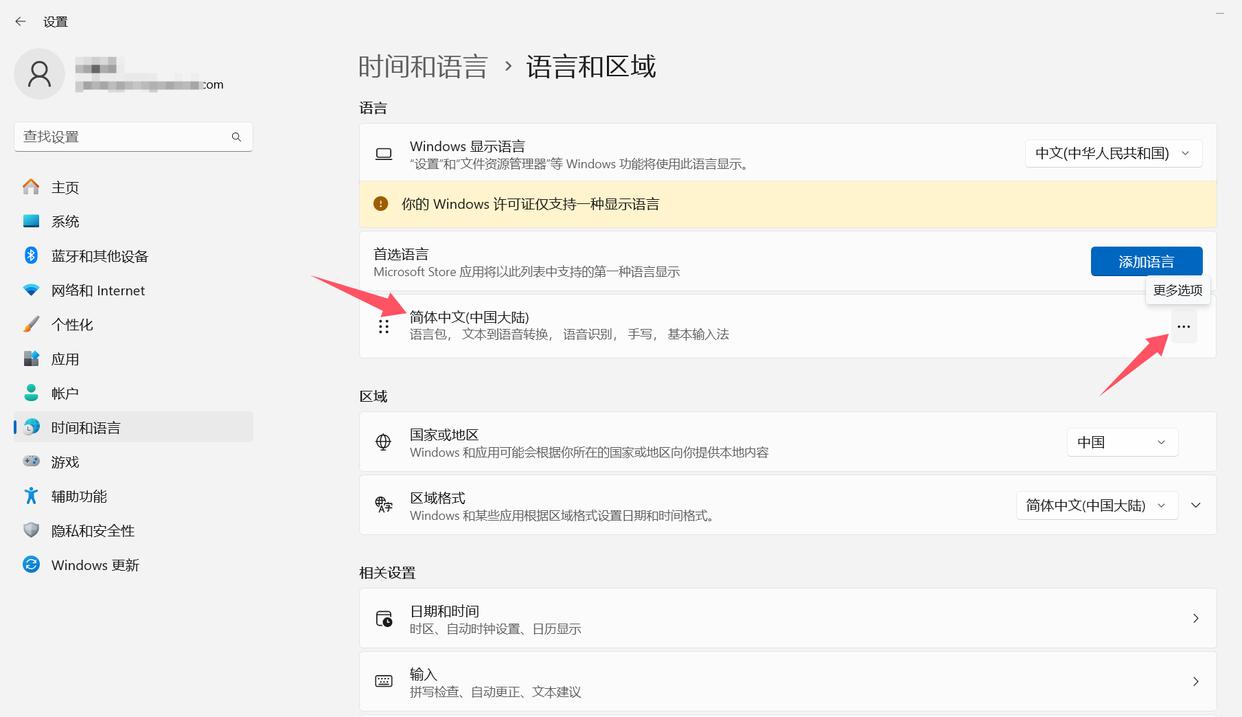This screenshot has height=717, width=1242.
Task: Click the 相关设置 section heading
Action: coord(387,573)
